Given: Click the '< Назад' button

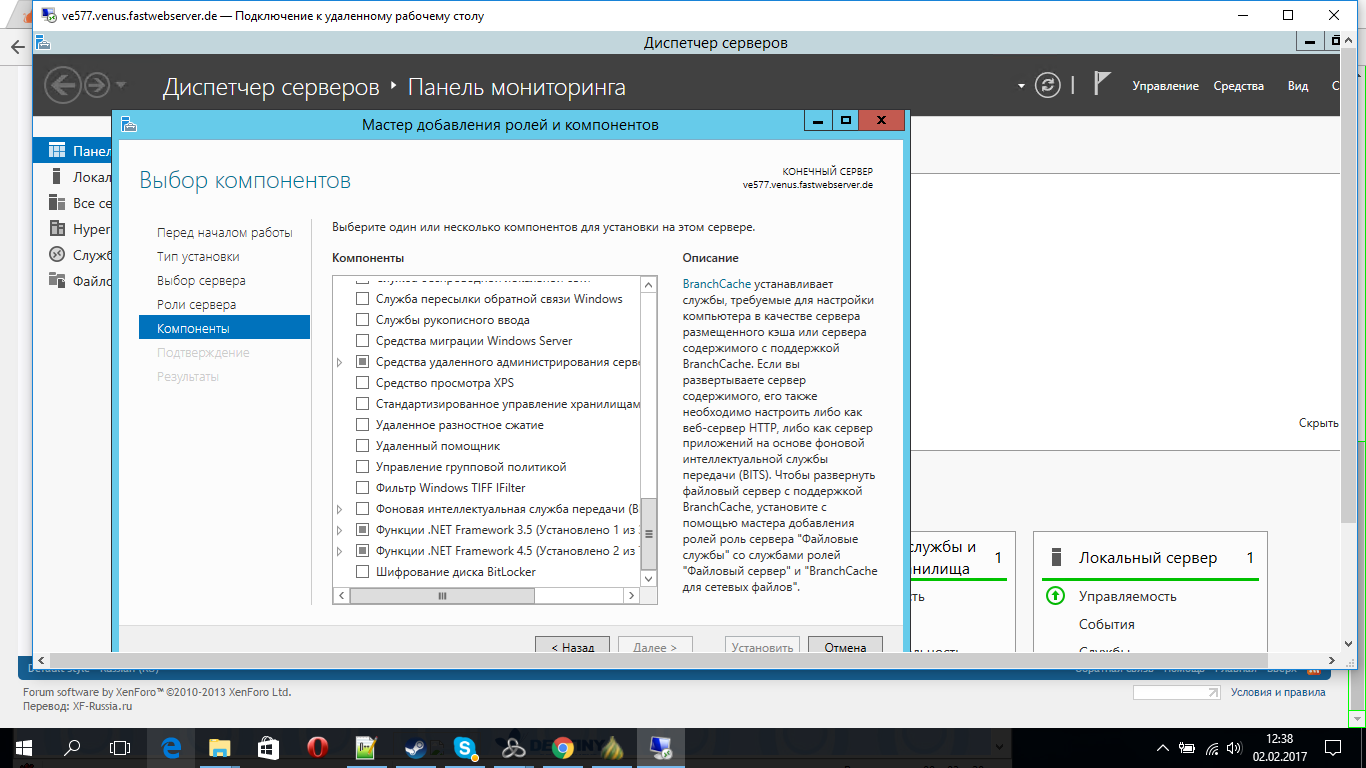Looking at the screenshot, I should coord(573,646).
